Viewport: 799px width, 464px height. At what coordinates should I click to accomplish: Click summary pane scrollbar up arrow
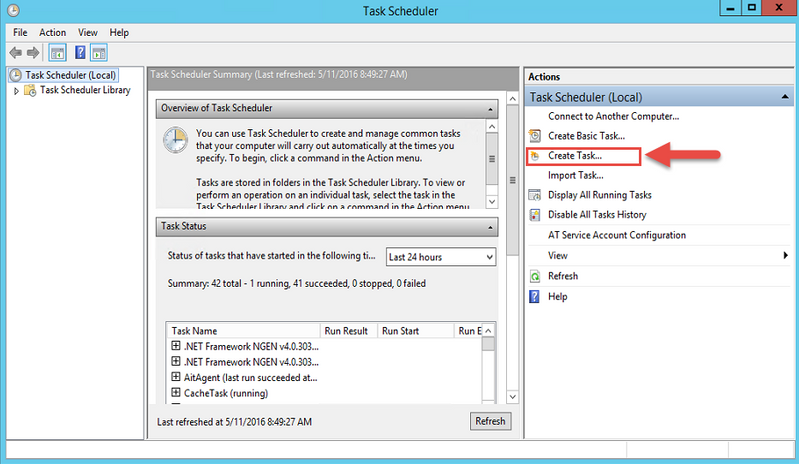pyautogui.click(x=513, y=98)
